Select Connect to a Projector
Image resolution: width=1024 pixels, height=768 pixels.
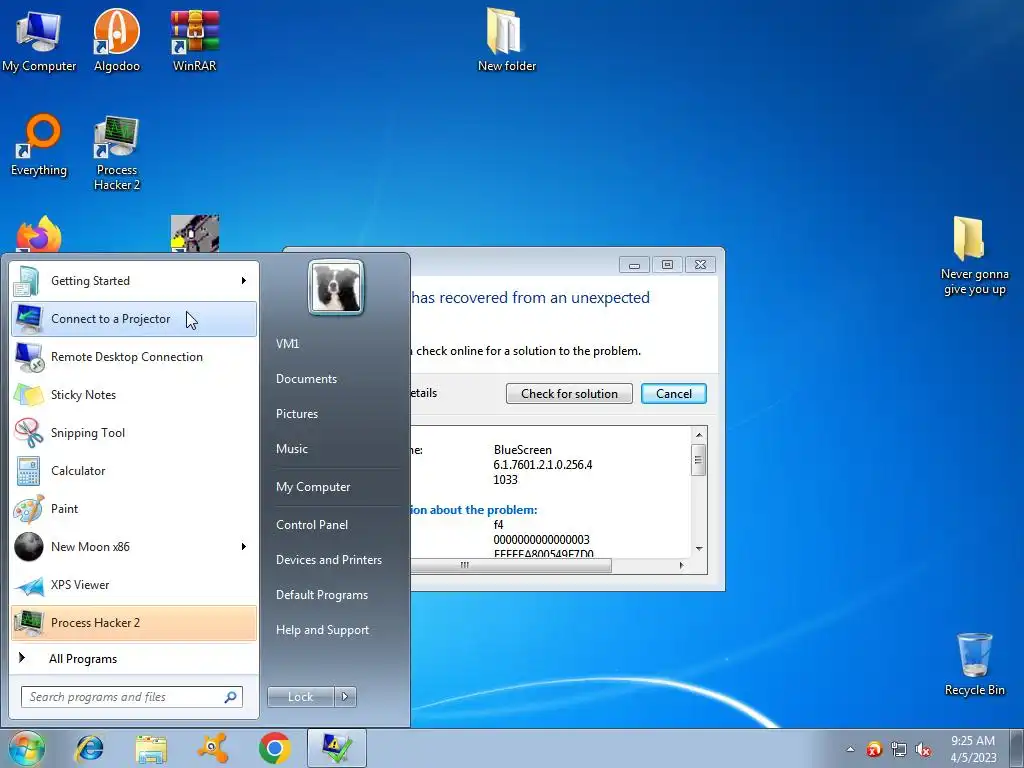click(134, 319)
